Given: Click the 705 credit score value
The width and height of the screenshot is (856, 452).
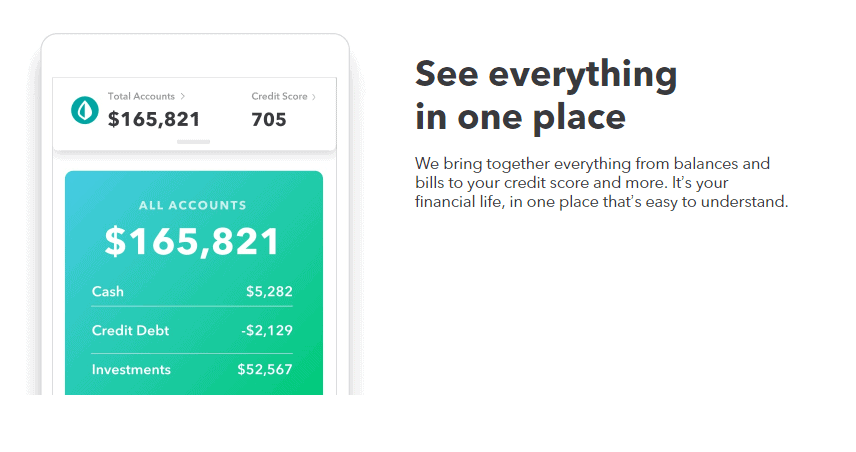Looking at the screenshot, I should pos(269,120).
